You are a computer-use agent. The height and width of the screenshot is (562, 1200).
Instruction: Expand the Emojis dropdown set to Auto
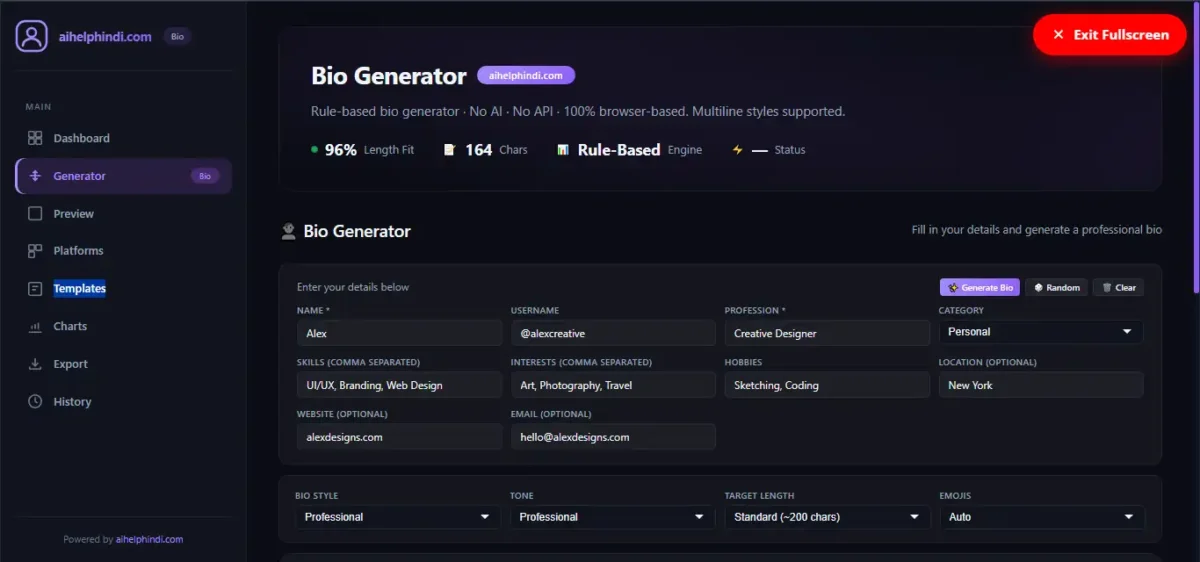1041,517
